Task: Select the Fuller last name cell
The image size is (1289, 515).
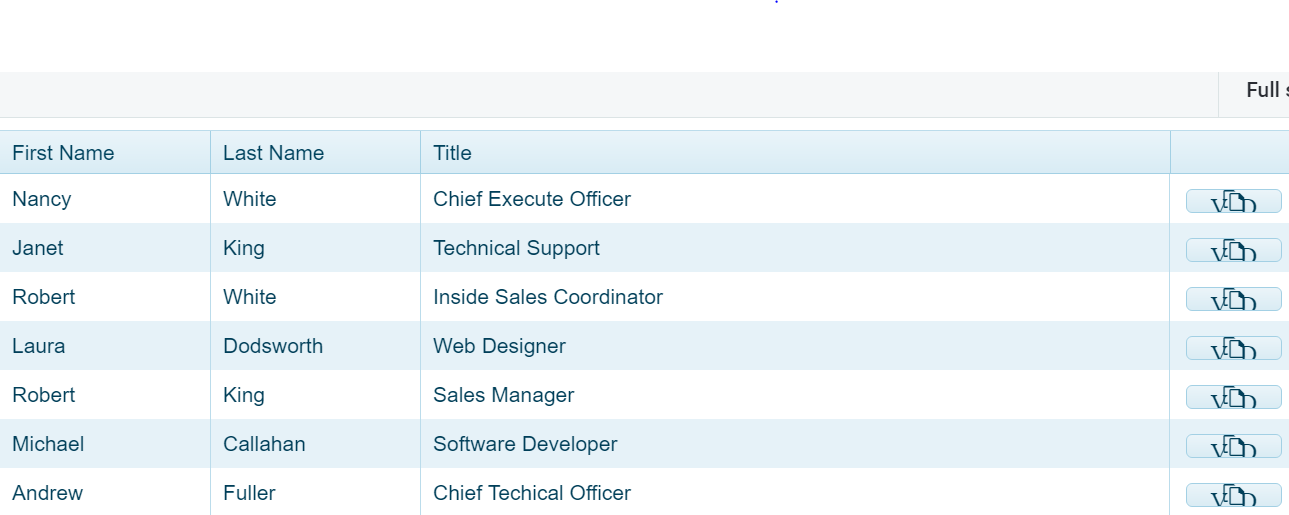Action: [x=249, y=493]
